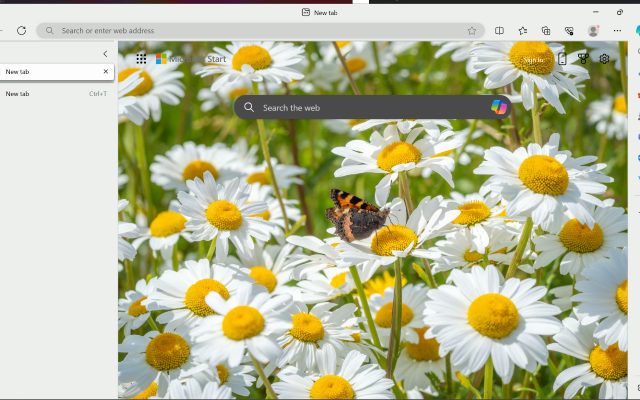This screenshot has width=640, height=400.
Task: Open Microsoft Rewards trophy icon
Action: click(583, 59)
